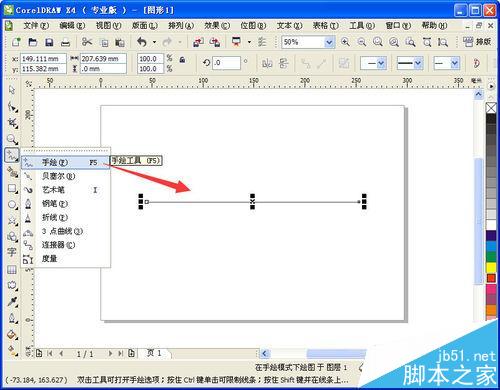Click the Open file folder icon

coord(33,42)
